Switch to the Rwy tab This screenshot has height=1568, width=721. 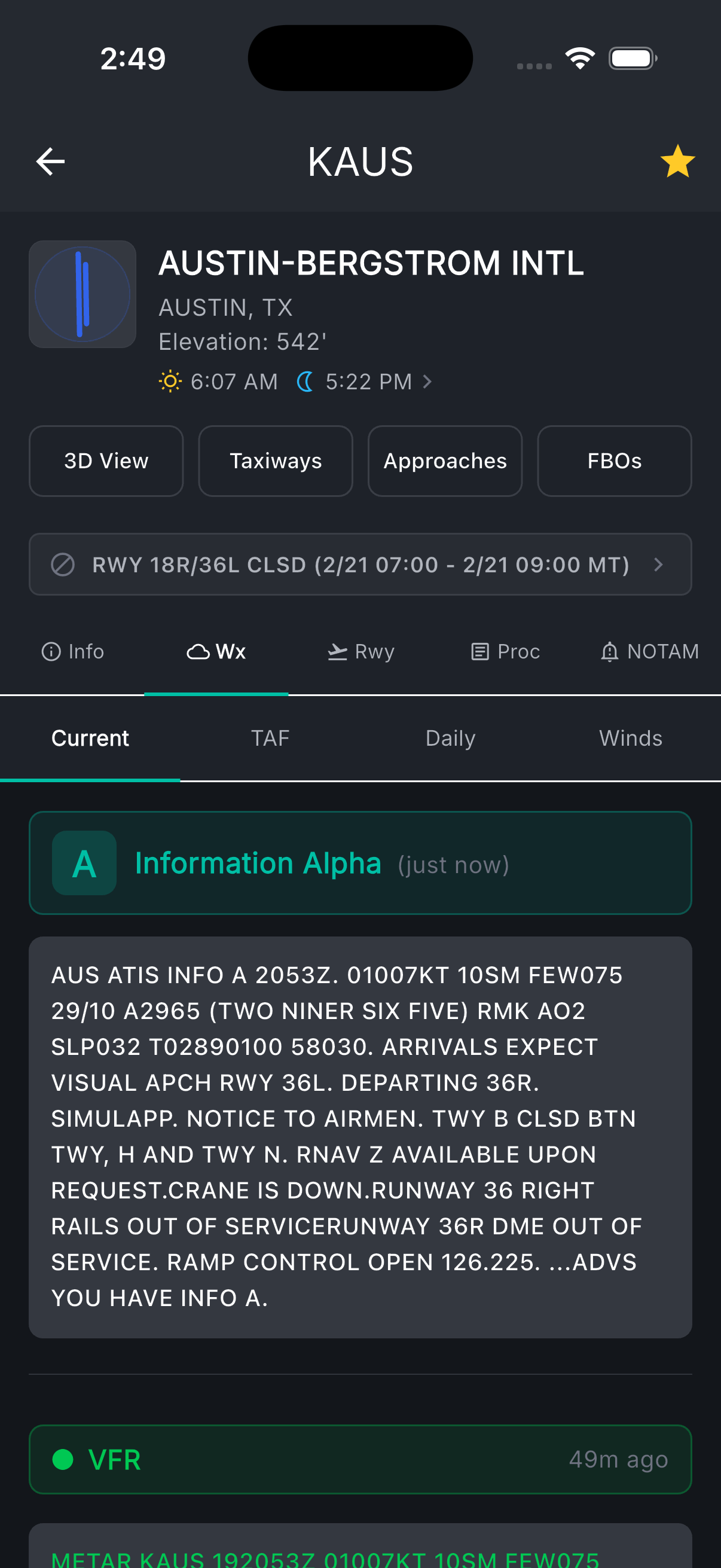pyautogui.click(x=361, y=651)
